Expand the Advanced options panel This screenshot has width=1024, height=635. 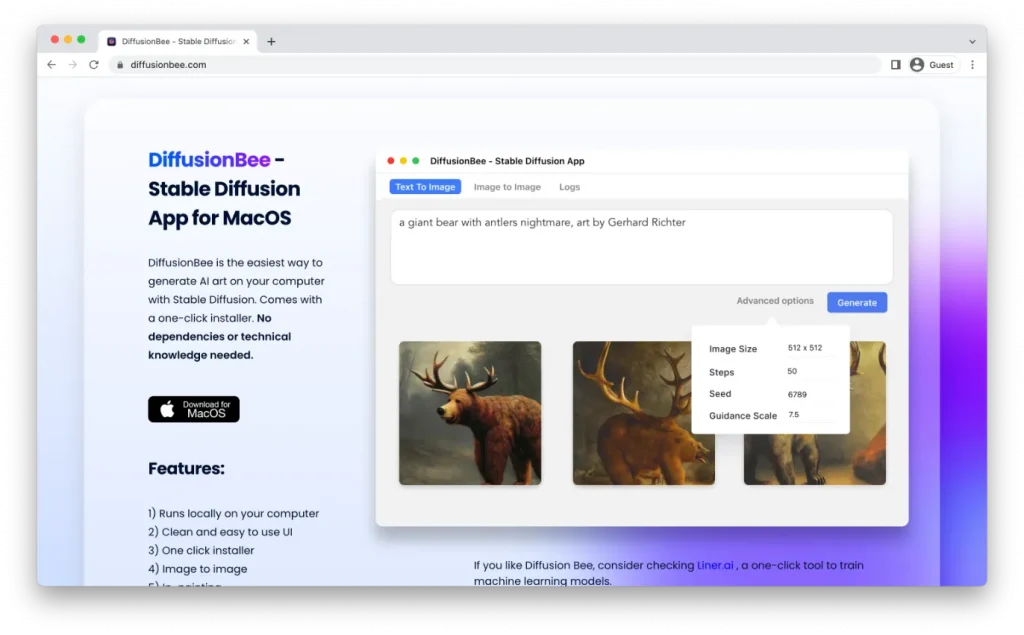(x=775, y=301)
